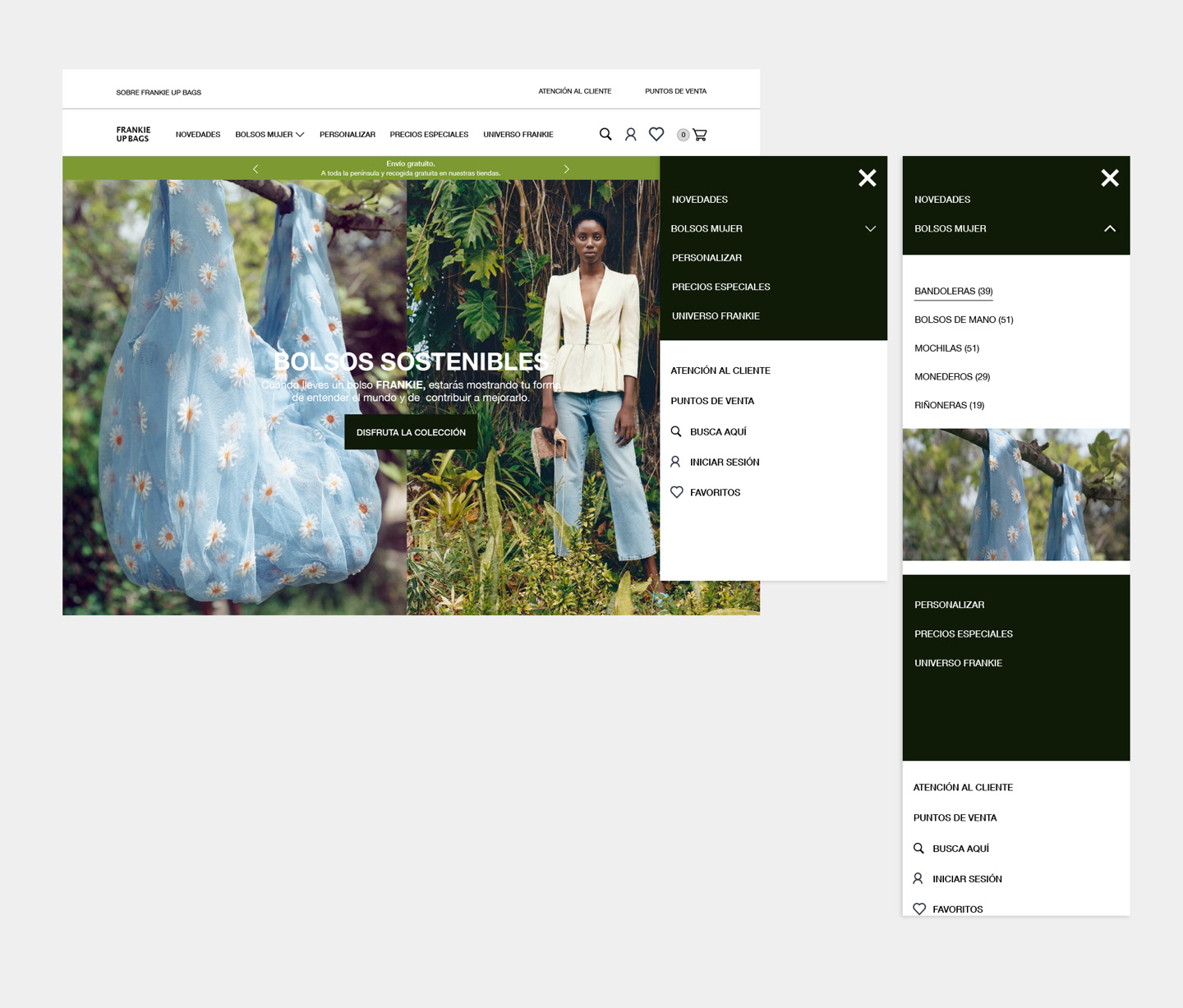1183x1008 pixels.
Task: Click FAVORITOS text in middle panel
Action: click(x=715, y=492)
